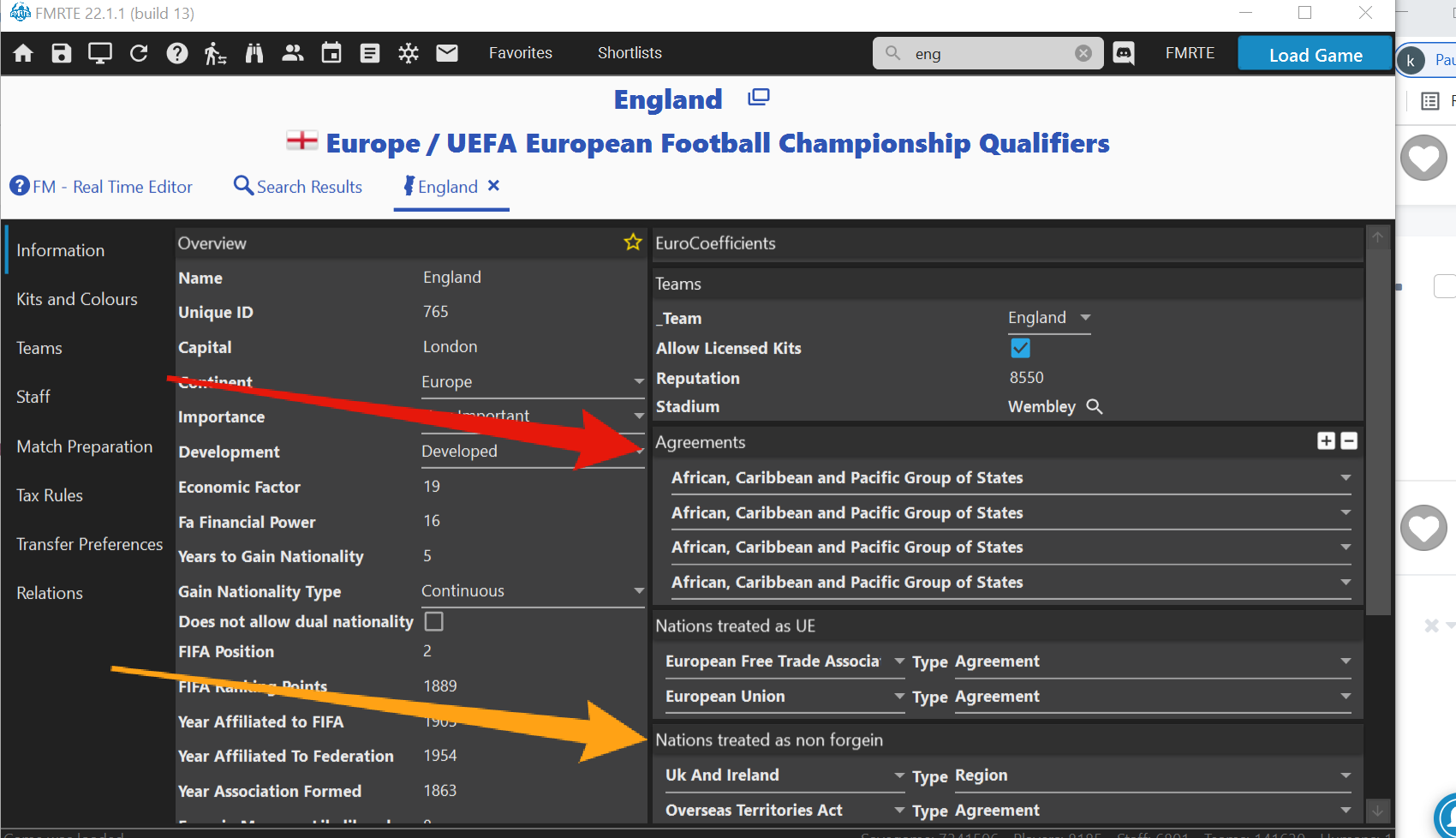Open FM - Real Time Editor tab

101,187
